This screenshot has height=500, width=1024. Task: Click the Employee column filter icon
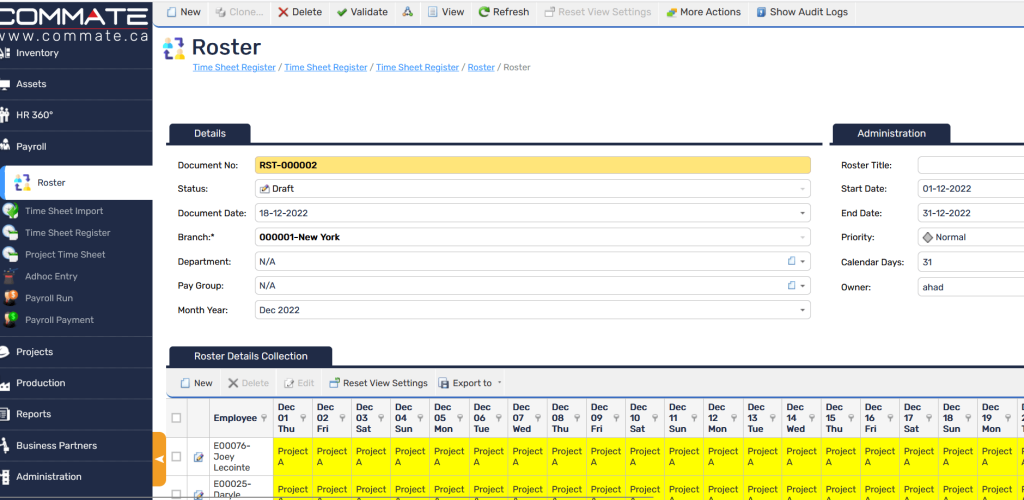[264, 418]
